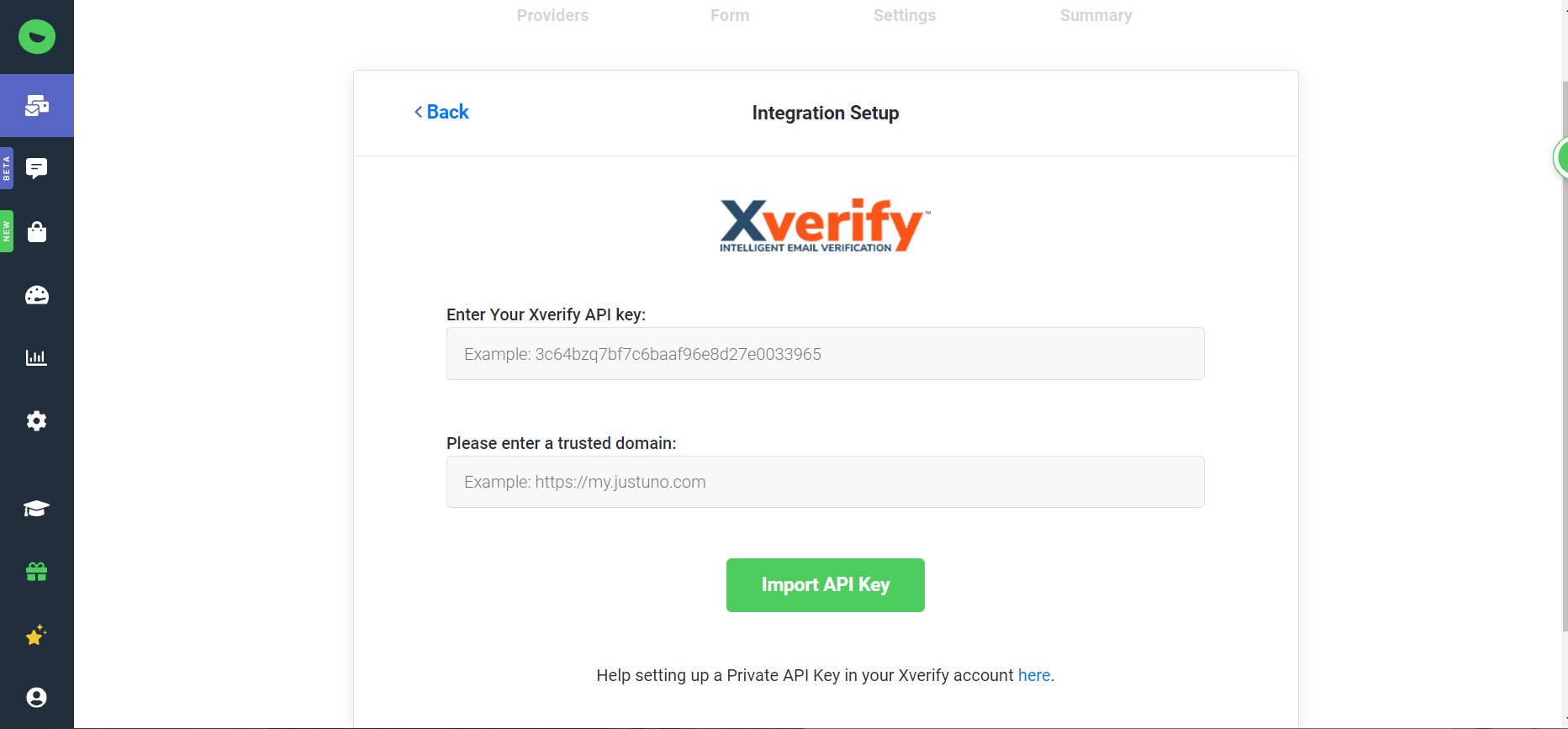This screenshot has width=1568, height=729.
Task: Go to the Form step tab
Action: [730, 15]
